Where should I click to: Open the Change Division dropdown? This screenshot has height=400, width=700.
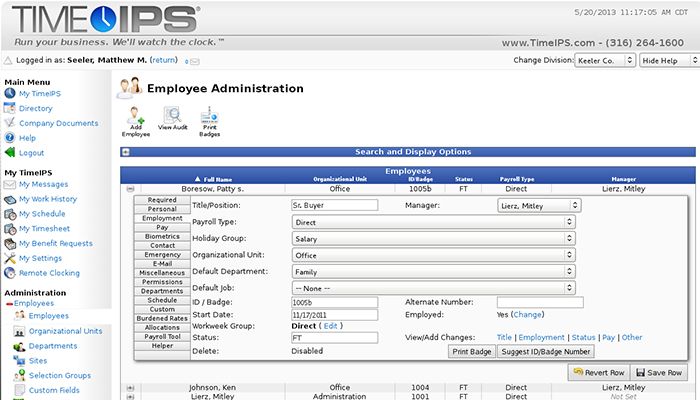click(x=604, y=60)
